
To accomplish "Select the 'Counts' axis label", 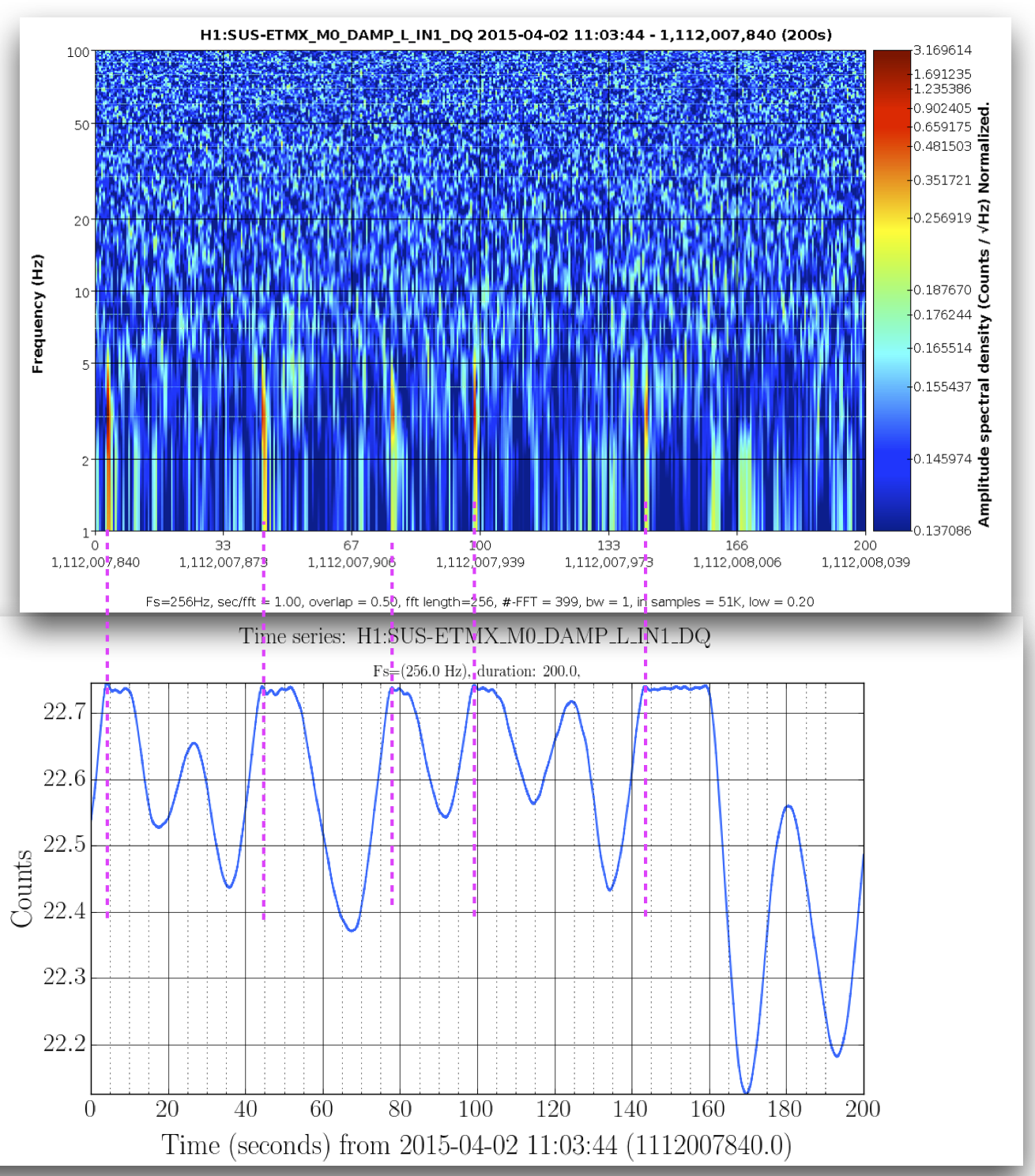I will [21, 888].
